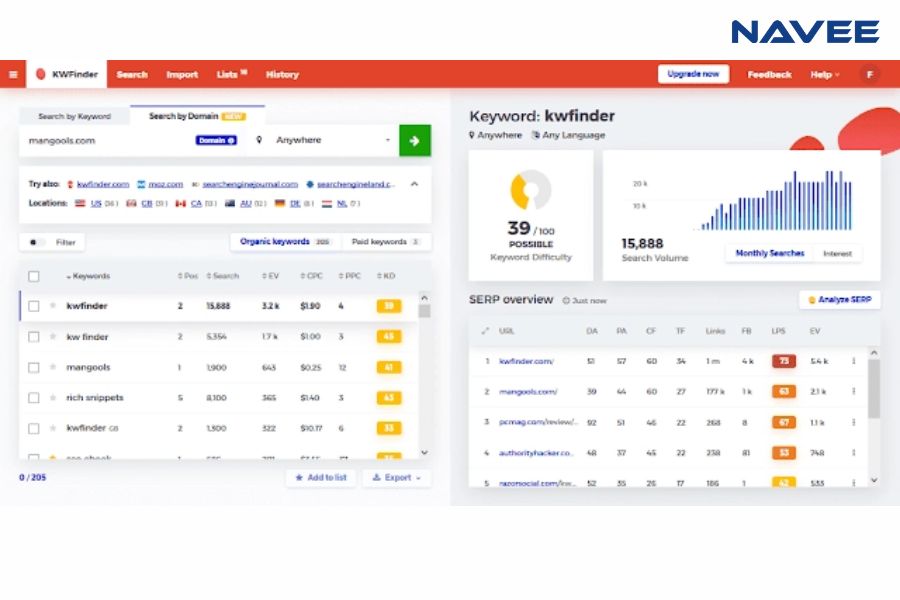
Task: Open the History menu item
Action: click(282, 75)
